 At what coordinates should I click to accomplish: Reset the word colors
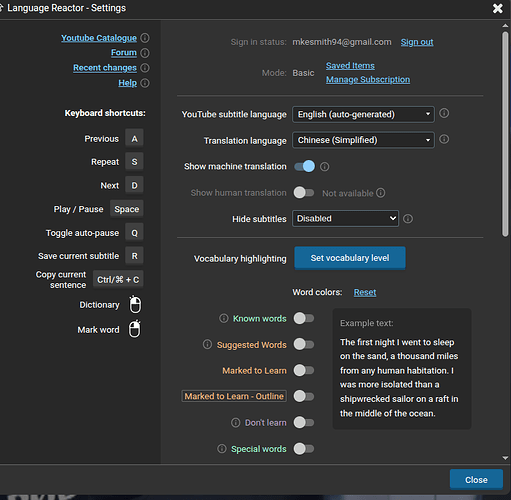tap(365, 292)
